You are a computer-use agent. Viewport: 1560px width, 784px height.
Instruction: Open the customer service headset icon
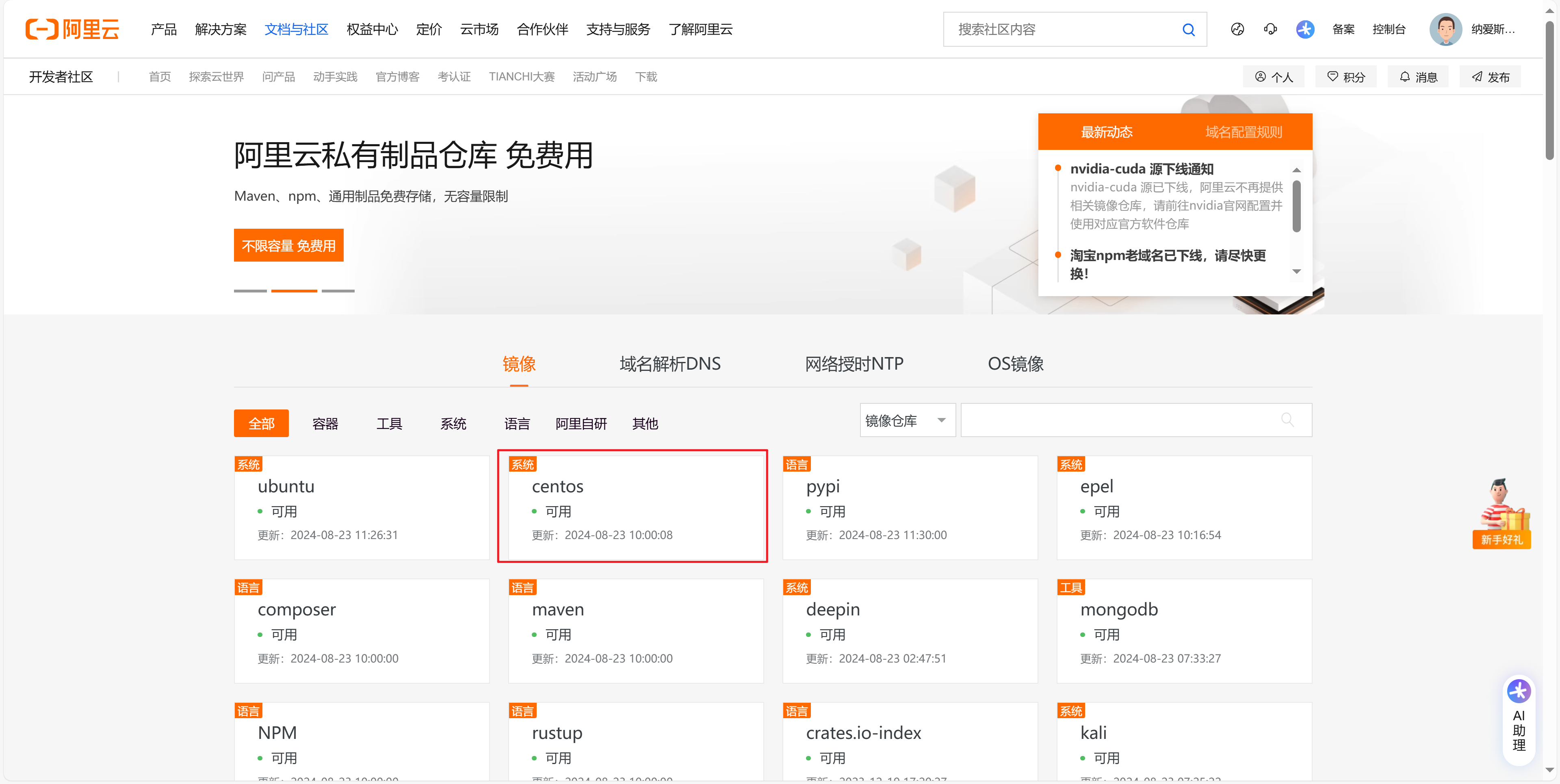[1270, 29]
